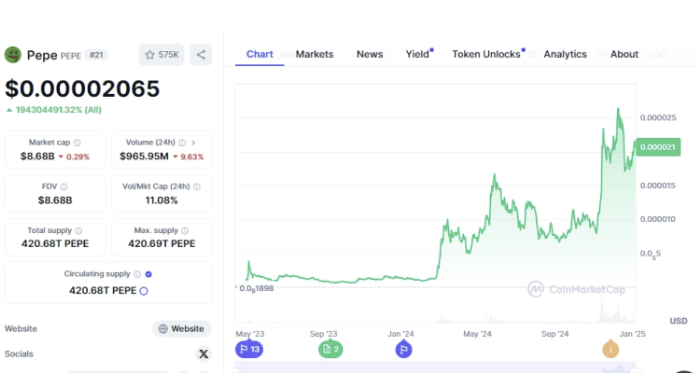Click the Sep '24 x-axis label

(x=555, y=334)
